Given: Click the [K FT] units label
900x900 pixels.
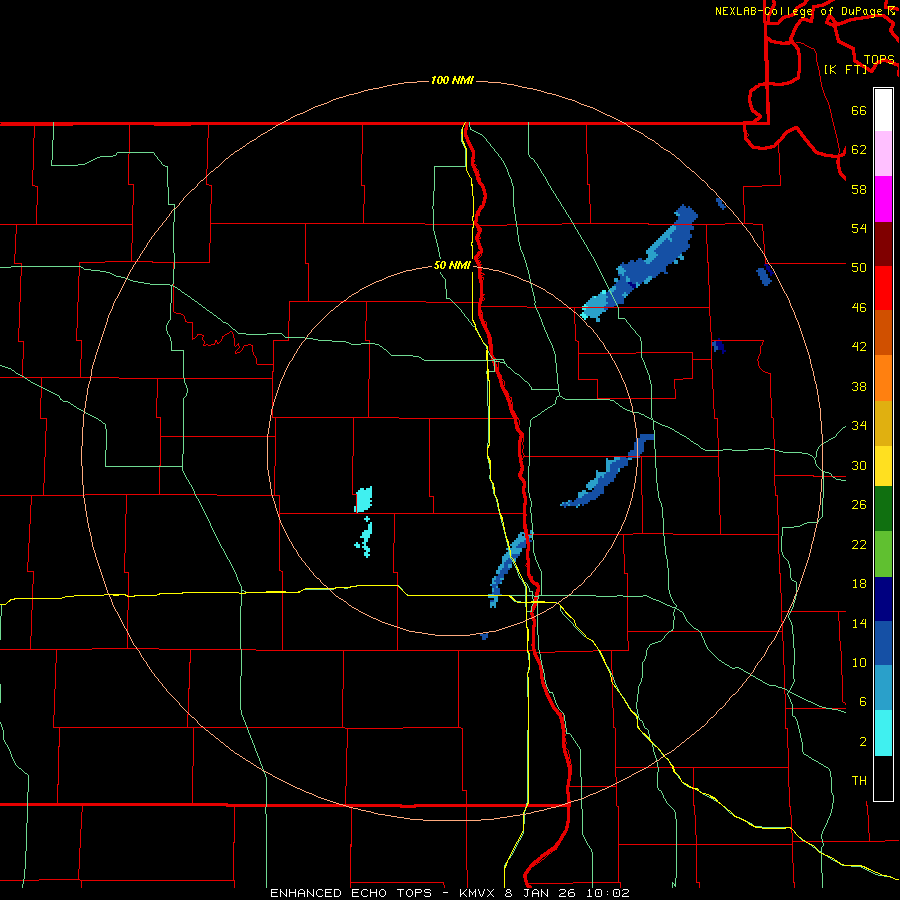Looking at the screenshot, I should tap(845, 70).
